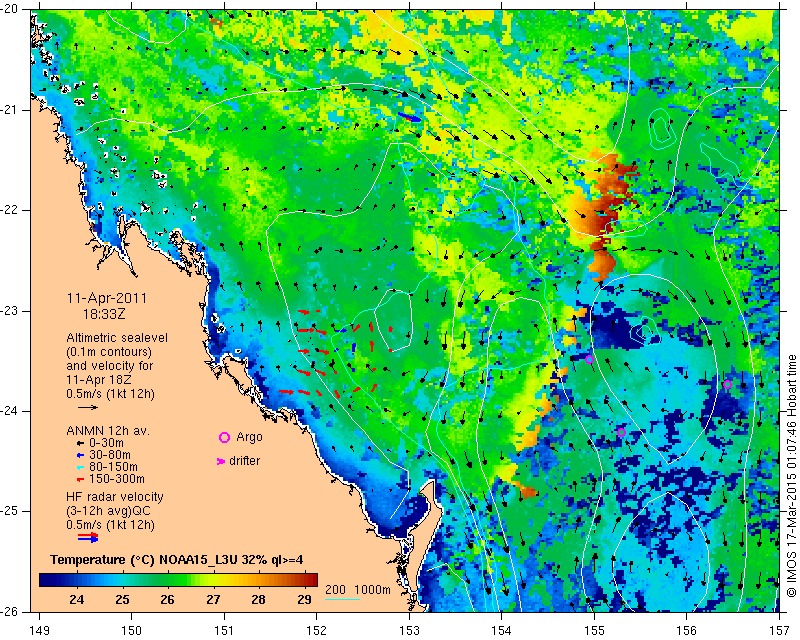Click the magenta drifter arrow legend symbol
The image size is (800, 640).
pyautogui.click(x=221, y=461)
